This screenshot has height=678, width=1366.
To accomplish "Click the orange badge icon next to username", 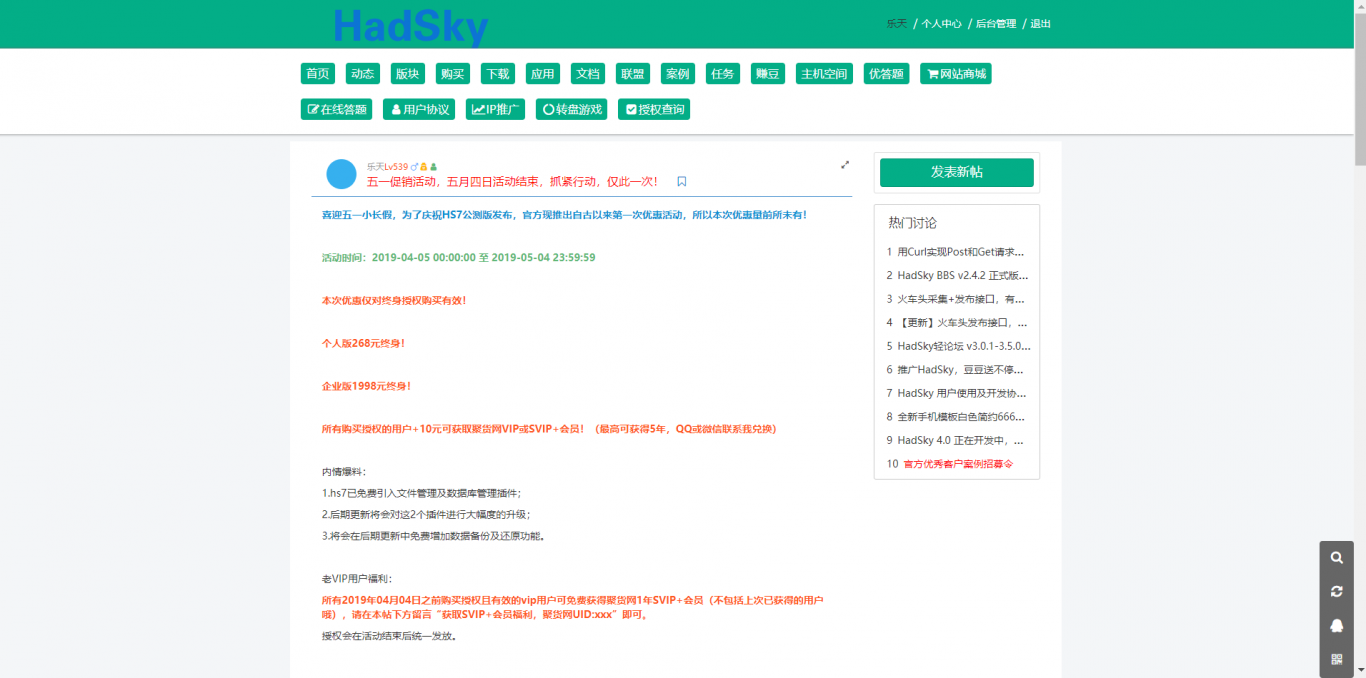I will pos(424,167).
